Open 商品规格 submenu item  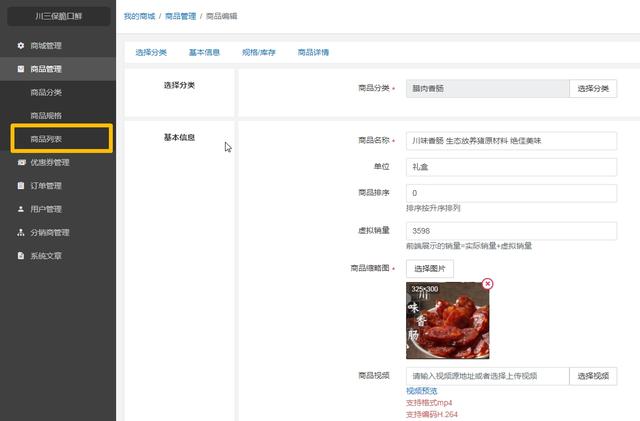point(58,116)
